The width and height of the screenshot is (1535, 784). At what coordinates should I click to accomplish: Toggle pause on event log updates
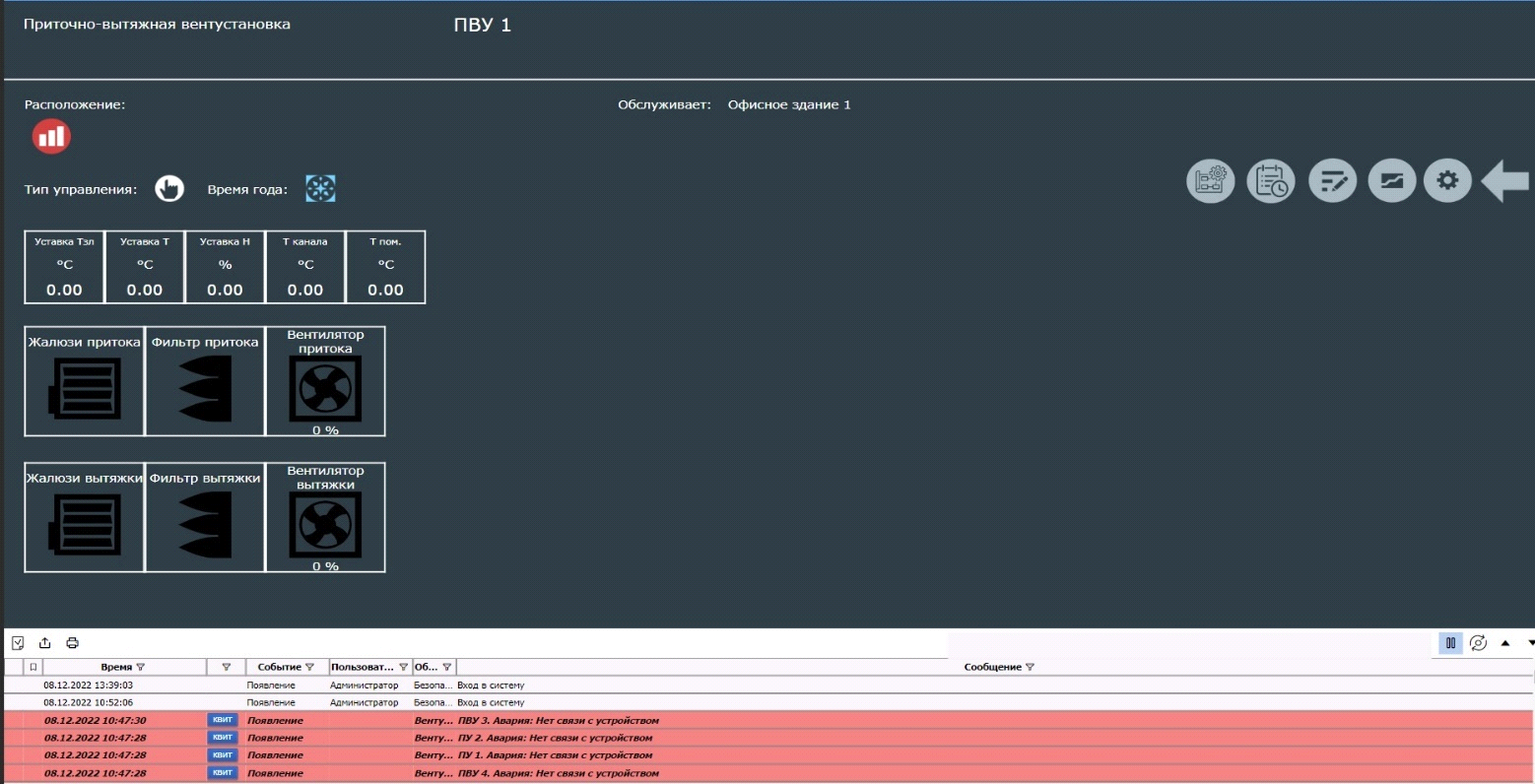click(1450, 641)
